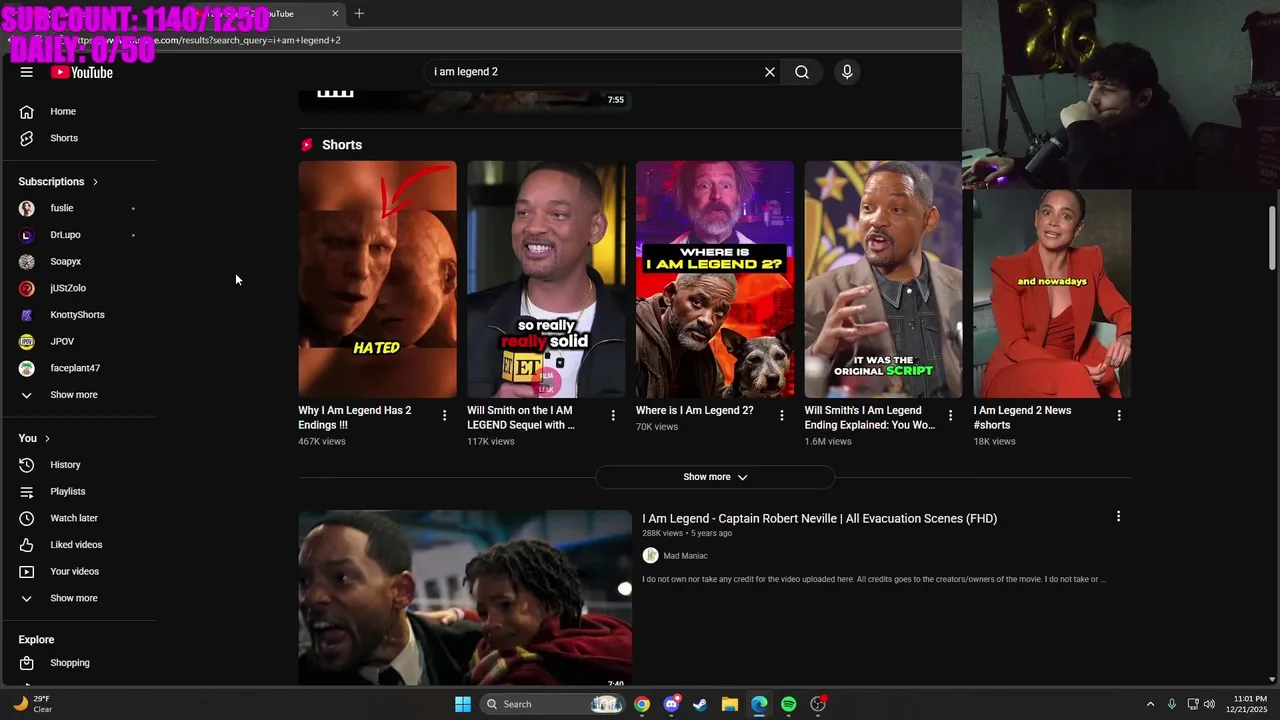This screenshot has width=1280, height=720.
Task: Open 'Will Smith on the I AM LEGEND Sequel' title
Action: (521, 417)
